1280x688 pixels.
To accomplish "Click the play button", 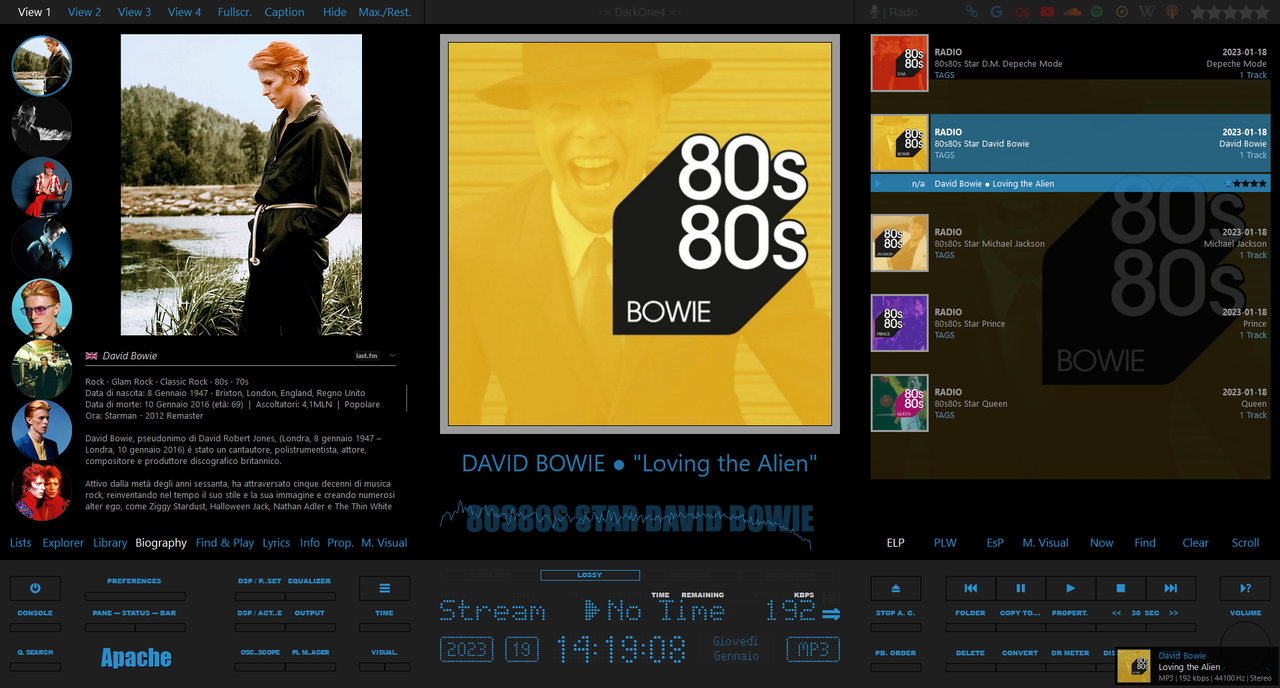I will [x=1071, y=588].
